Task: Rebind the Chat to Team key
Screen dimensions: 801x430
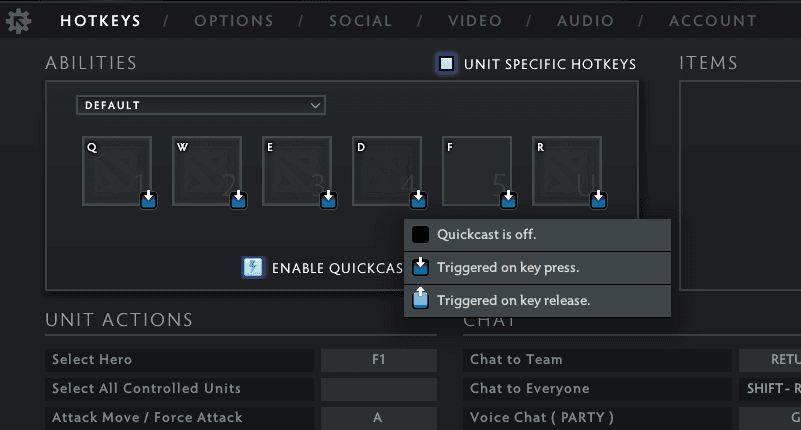Action: pyautogui.click(x=770, y=360)
